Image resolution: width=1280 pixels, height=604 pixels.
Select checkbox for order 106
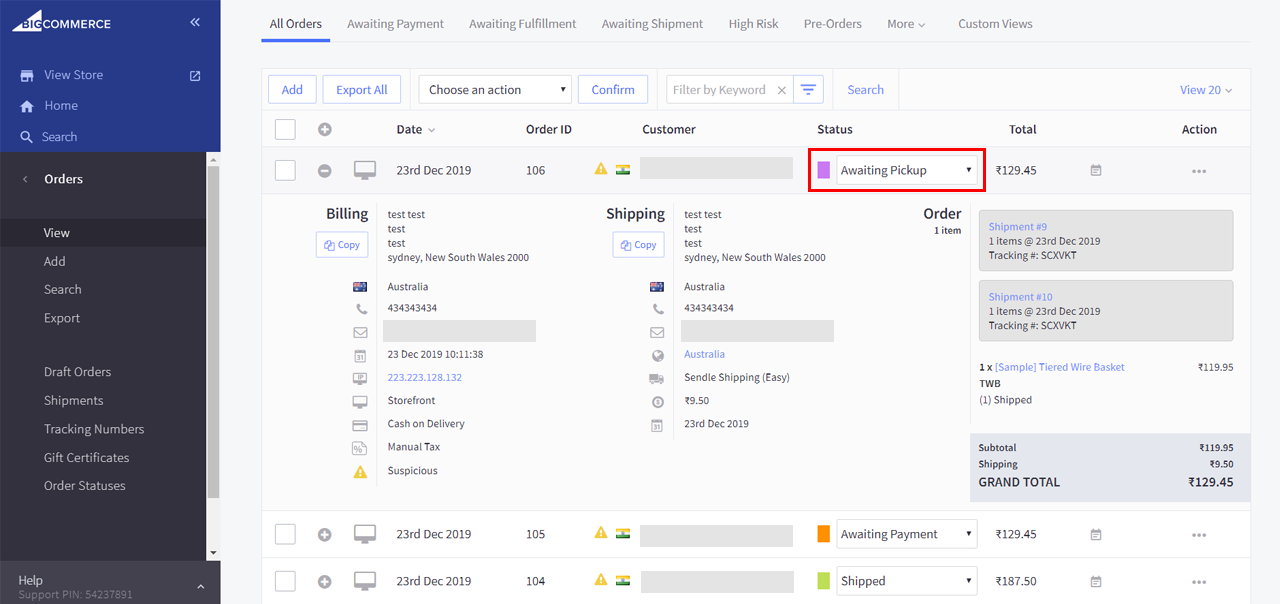[x=285, y=170]
